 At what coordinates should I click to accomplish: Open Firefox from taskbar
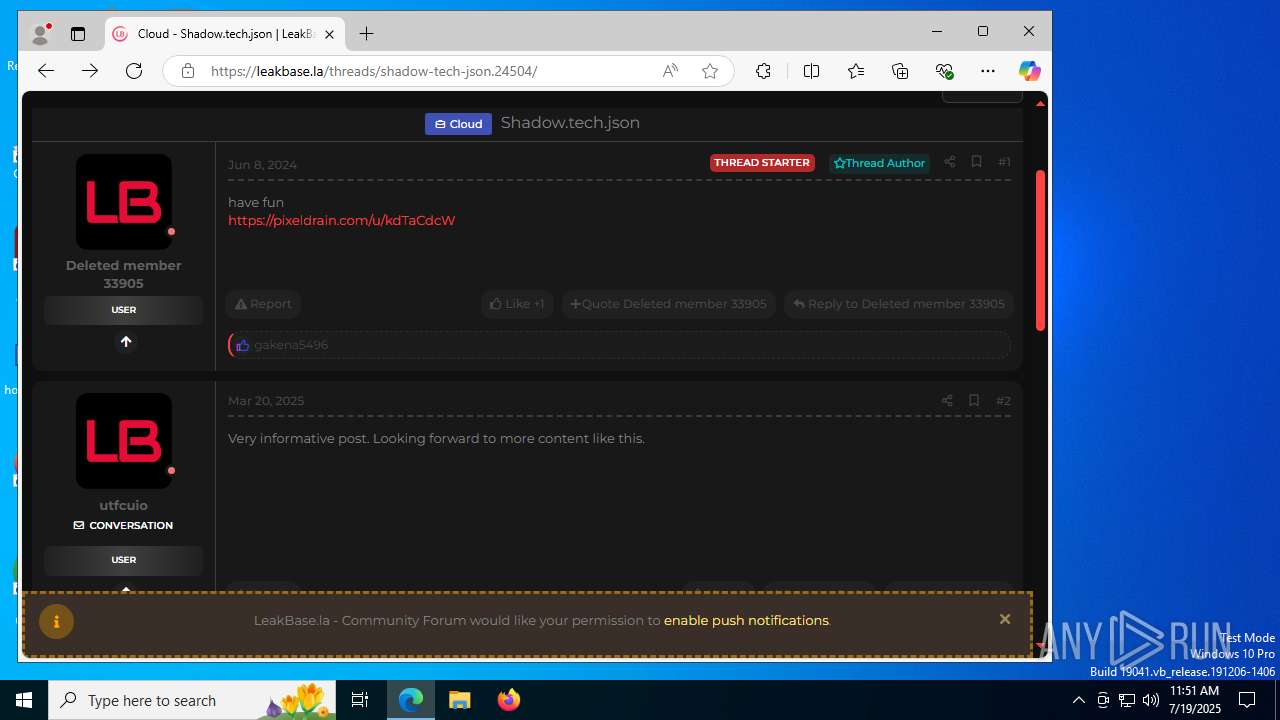[x=508, y=700]
